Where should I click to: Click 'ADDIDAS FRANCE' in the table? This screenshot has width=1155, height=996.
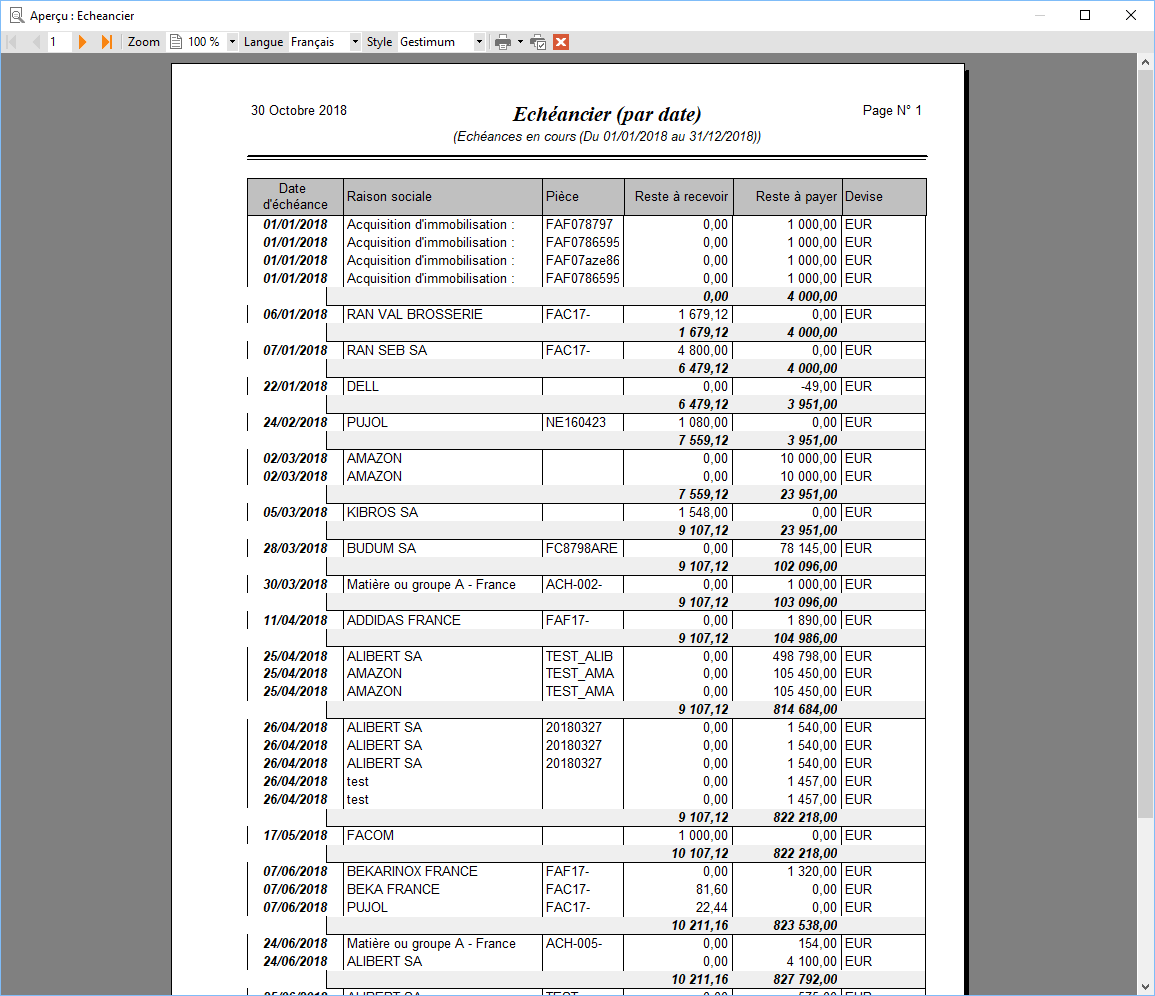404,621
